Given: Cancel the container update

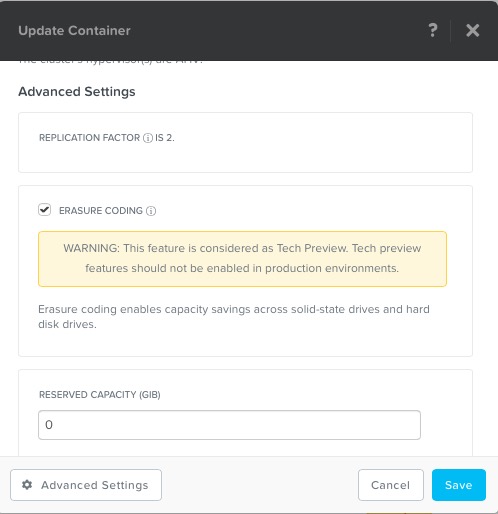Looking at the screenshot, I should click(391, 485).
